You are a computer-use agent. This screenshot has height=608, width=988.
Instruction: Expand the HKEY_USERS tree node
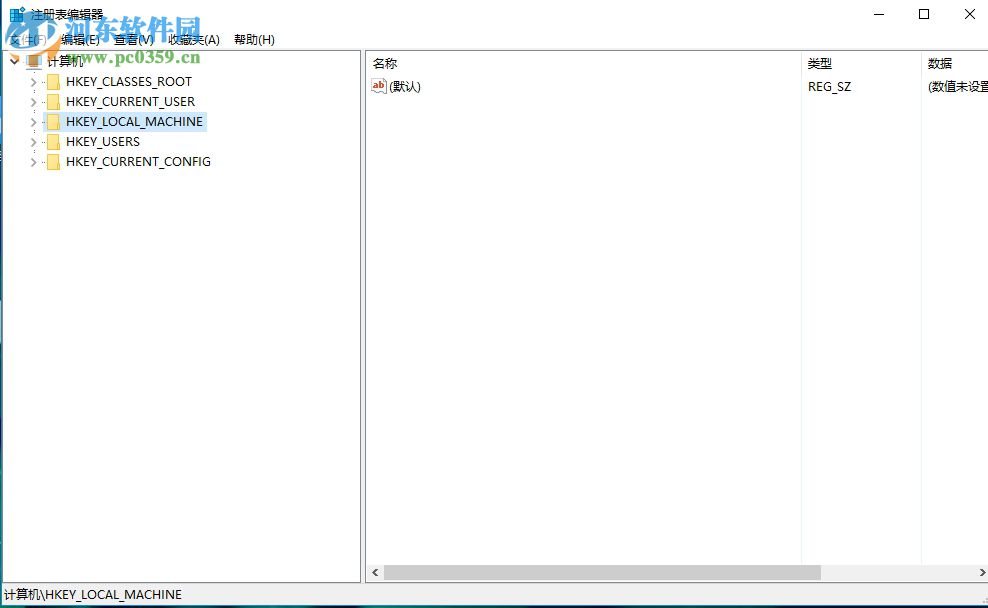pos(32,141)
